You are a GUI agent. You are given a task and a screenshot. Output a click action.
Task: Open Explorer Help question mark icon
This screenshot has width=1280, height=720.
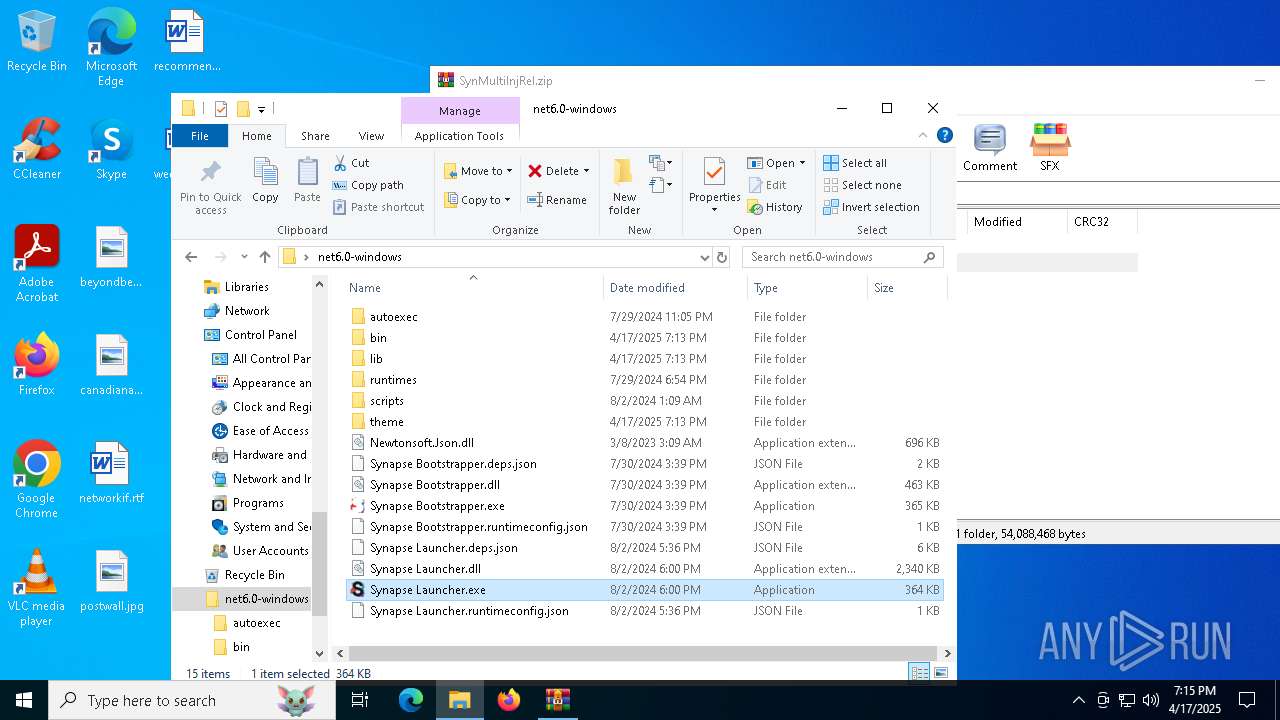944,135
